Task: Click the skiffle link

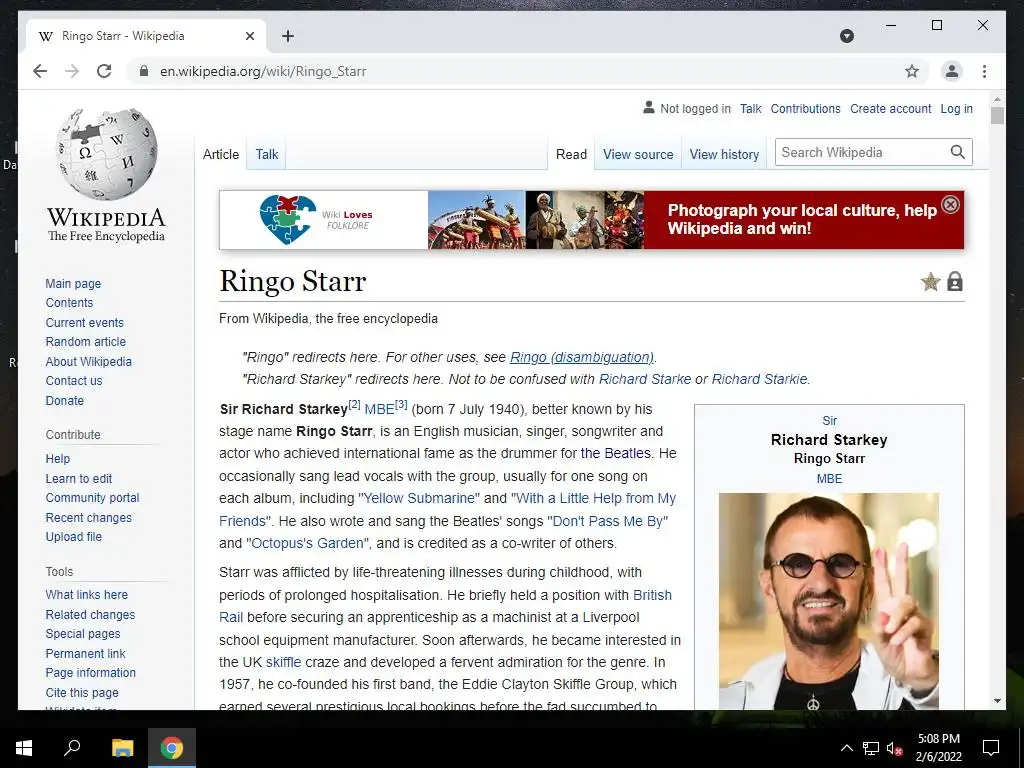Action: pyautogui.click(x=283, y=662)
